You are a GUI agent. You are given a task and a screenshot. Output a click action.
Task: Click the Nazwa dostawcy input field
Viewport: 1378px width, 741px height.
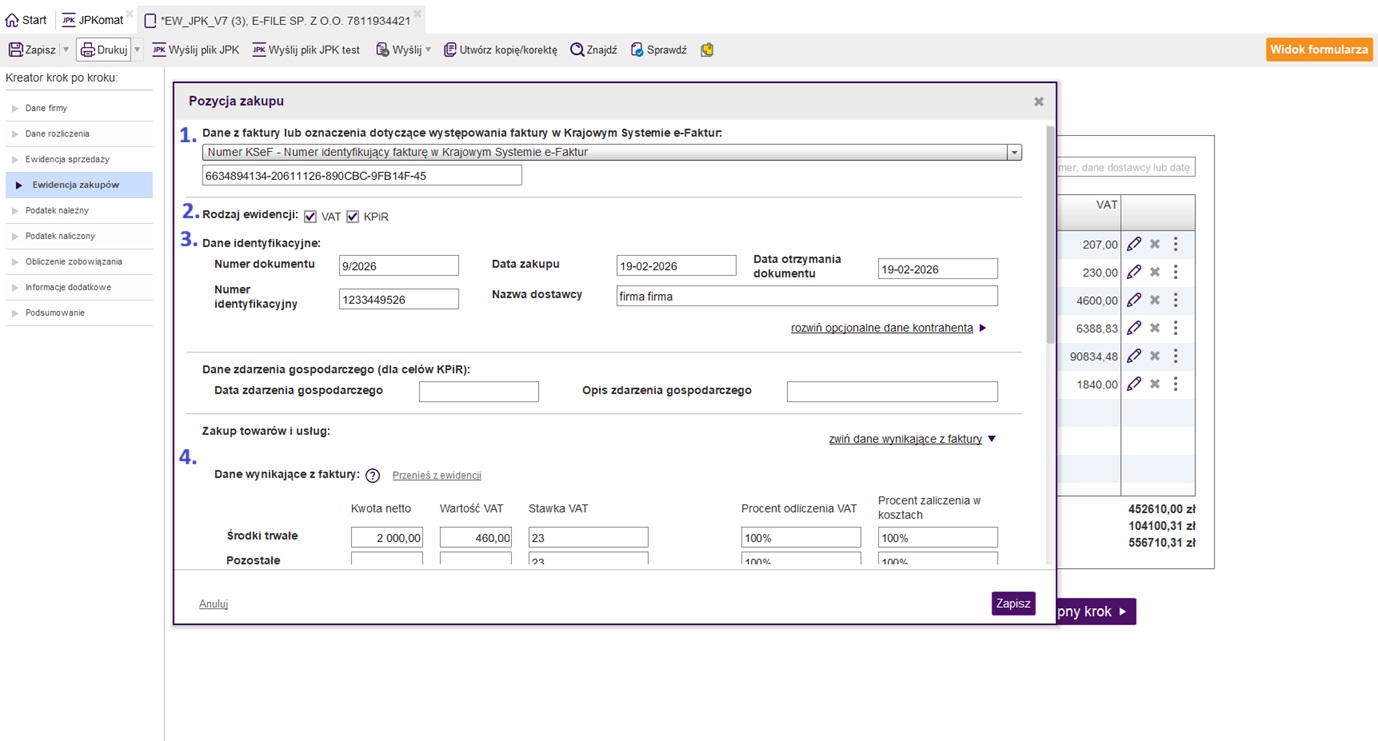806,296
